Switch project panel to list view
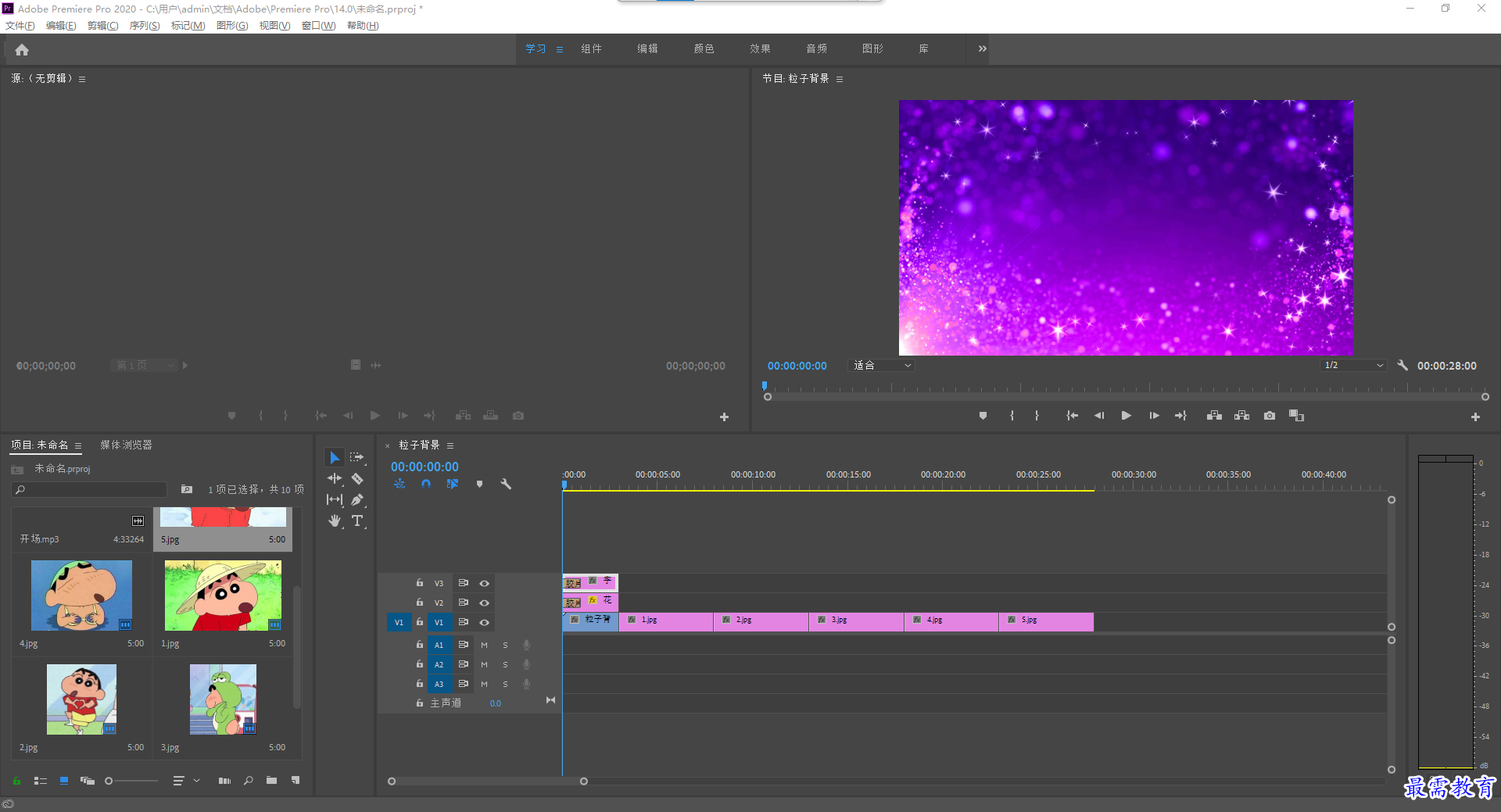Image resolution: width=1501 pixels, height=812 pixels. [x=41, y=781]
